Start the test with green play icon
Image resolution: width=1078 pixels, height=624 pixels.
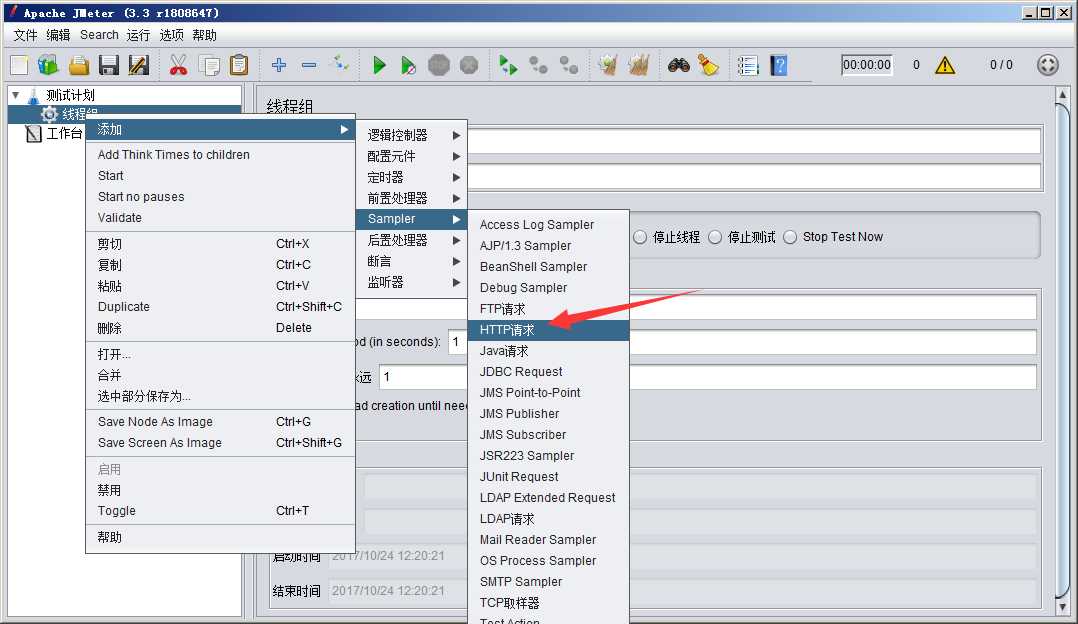378,65
